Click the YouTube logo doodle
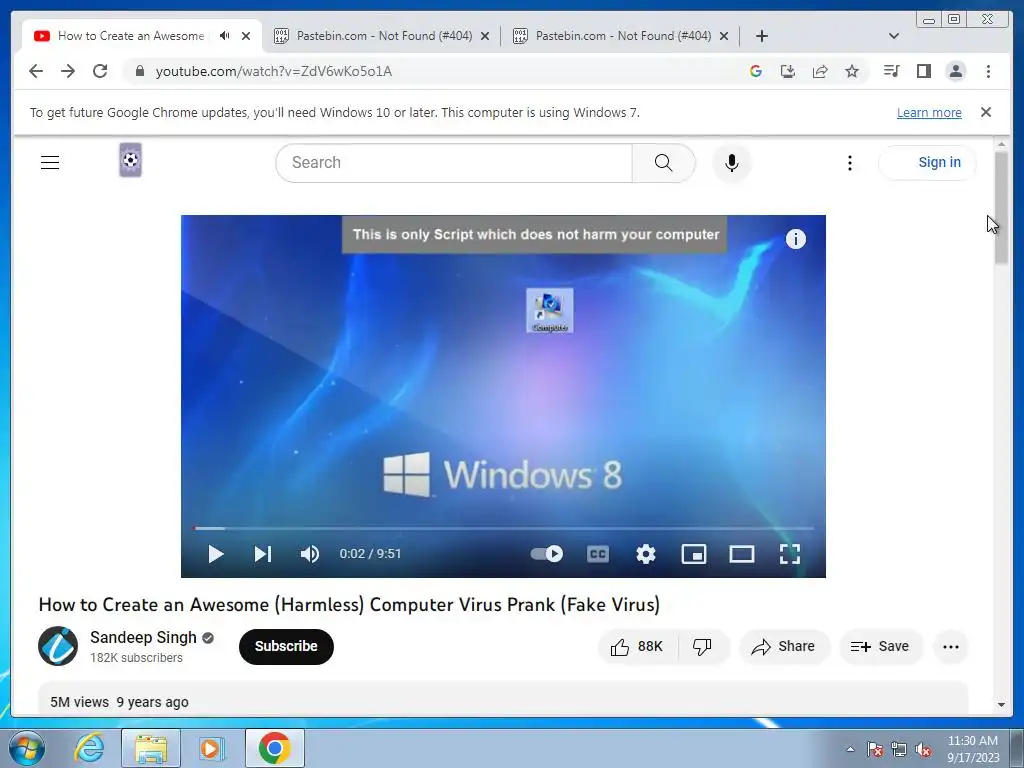This screenshot has width=1024, height=768. click(x=131, y=160)
